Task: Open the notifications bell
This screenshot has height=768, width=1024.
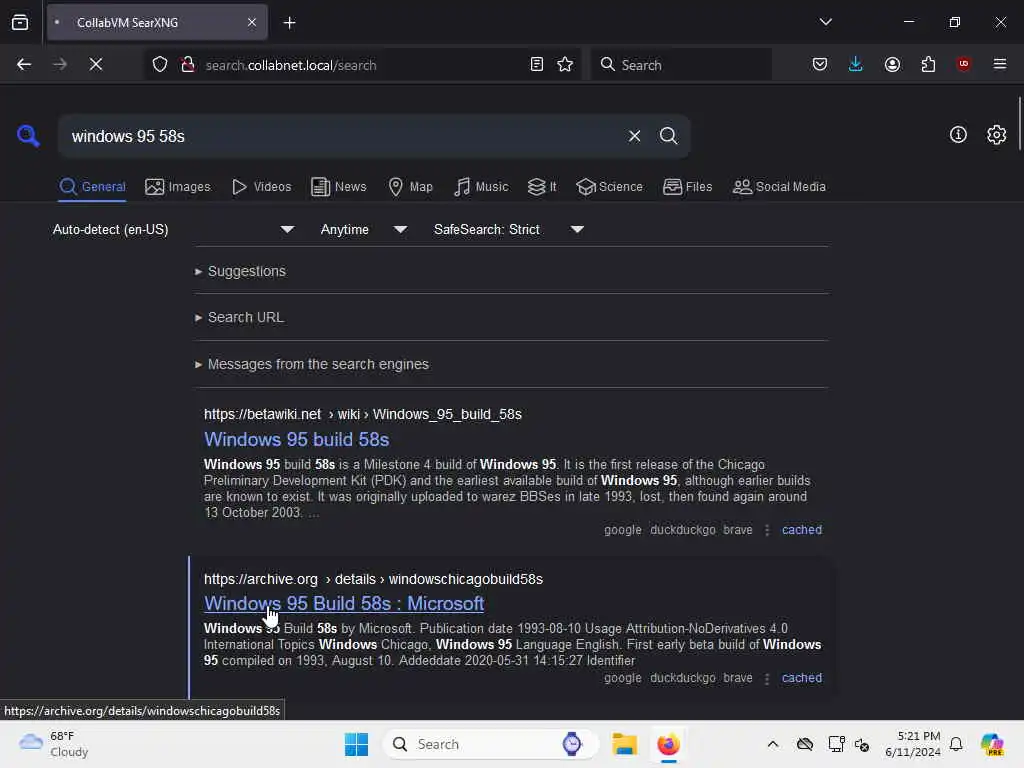Action: click(956, 744)
